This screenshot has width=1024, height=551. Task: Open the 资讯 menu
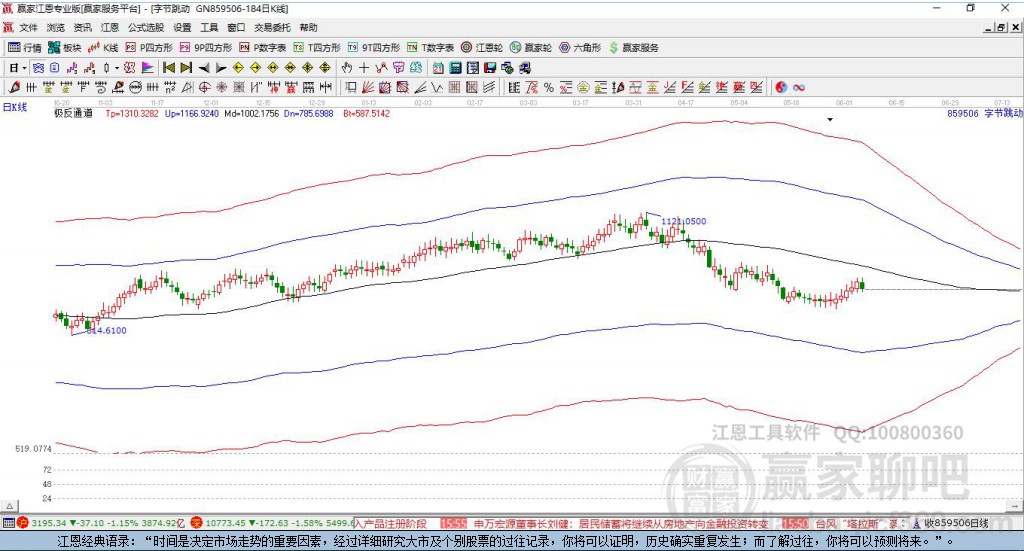(x=82, y=27)
